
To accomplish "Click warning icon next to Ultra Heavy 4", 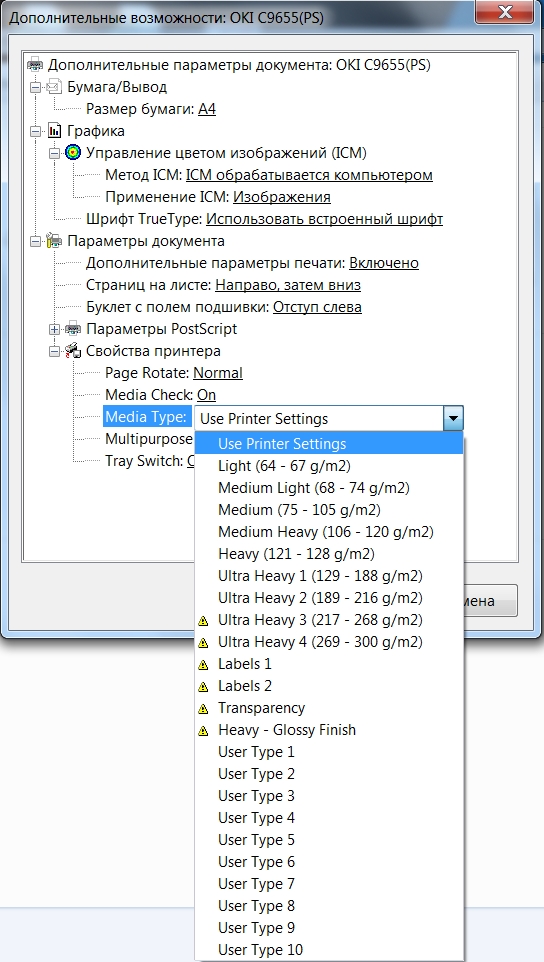I will pos(204,643).
